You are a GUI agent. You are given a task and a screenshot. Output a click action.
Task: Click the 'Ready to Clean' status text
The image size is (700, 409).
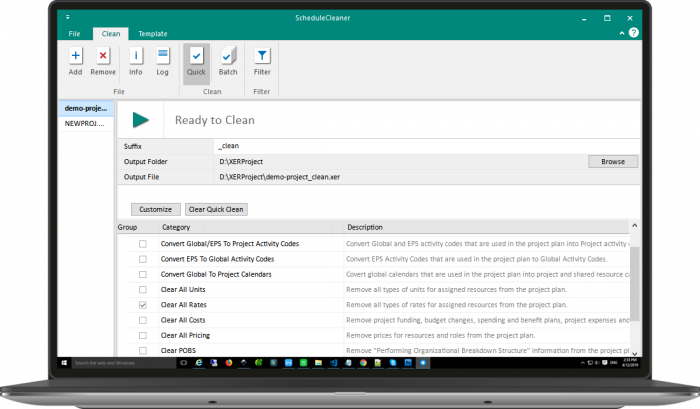215,120
